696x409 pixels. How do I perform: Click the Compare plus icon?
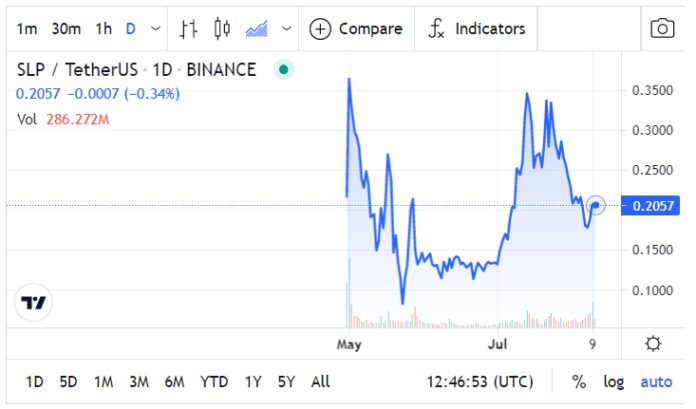point(320,29)
